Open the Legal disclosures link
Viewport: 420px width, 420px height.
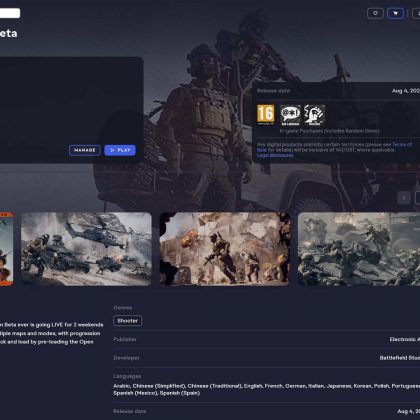click(x=275, y=155)
